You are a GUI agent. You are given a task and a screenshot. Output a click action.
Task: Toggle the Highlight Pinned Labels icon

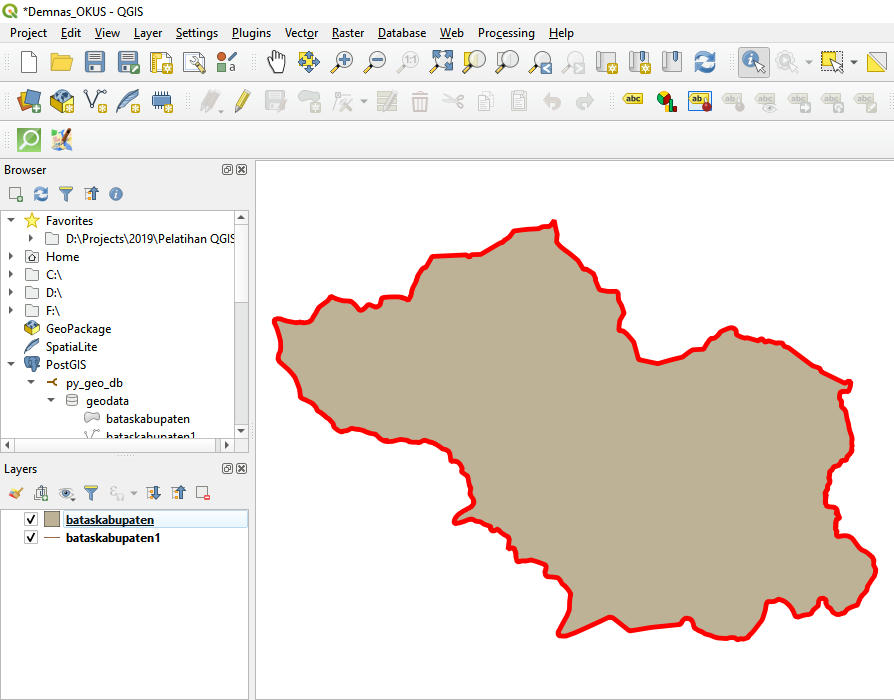(700, 101)
